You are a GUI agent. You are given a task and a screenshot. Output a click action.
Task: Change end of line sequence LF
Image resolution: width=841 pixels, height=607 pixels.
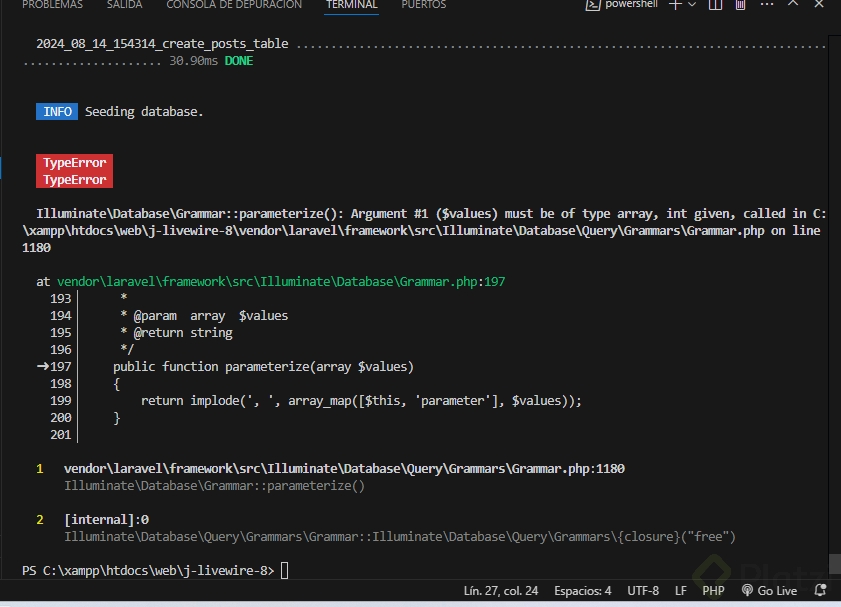tap(681, 591)
